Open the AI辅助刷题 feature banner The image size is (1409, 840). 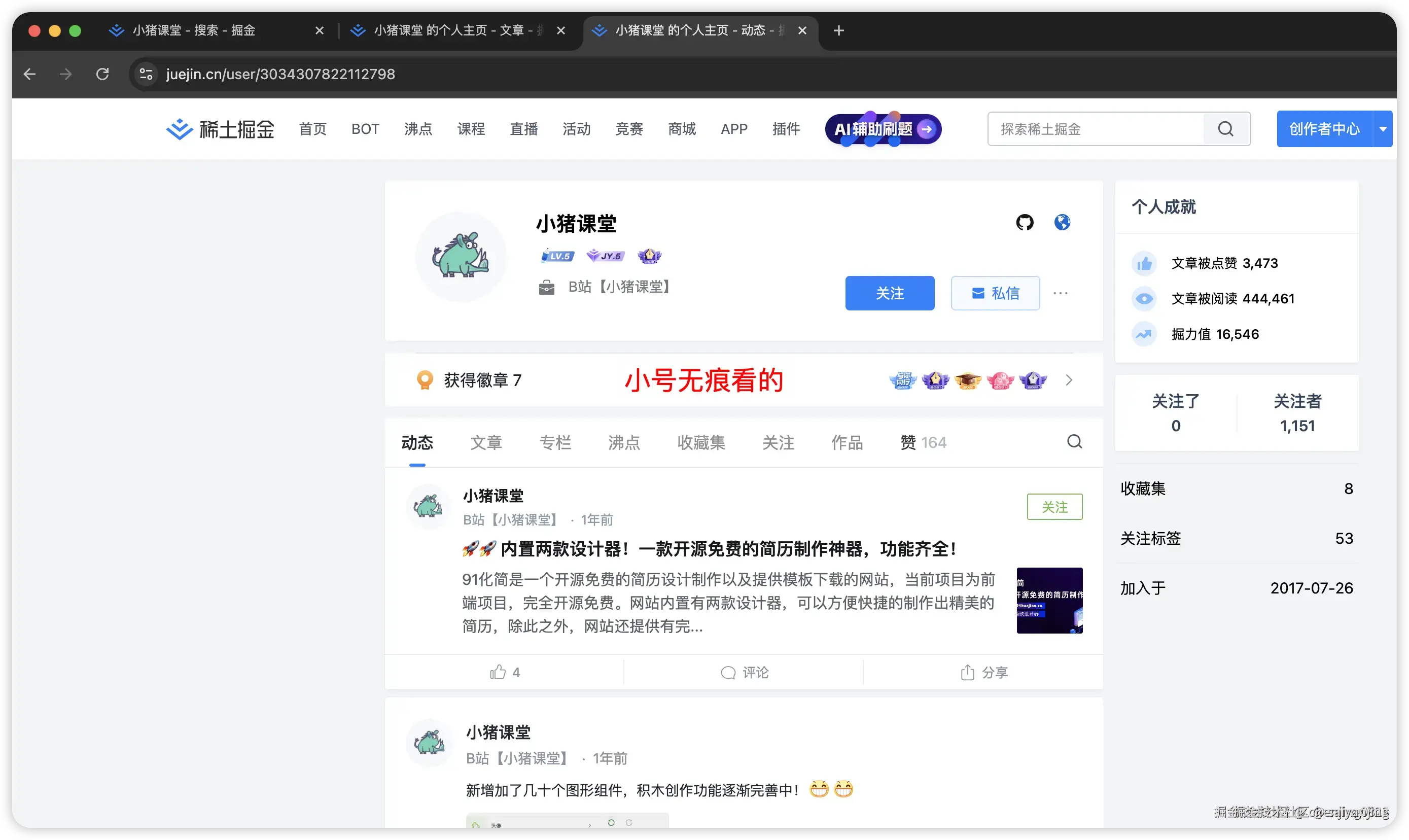882,129
